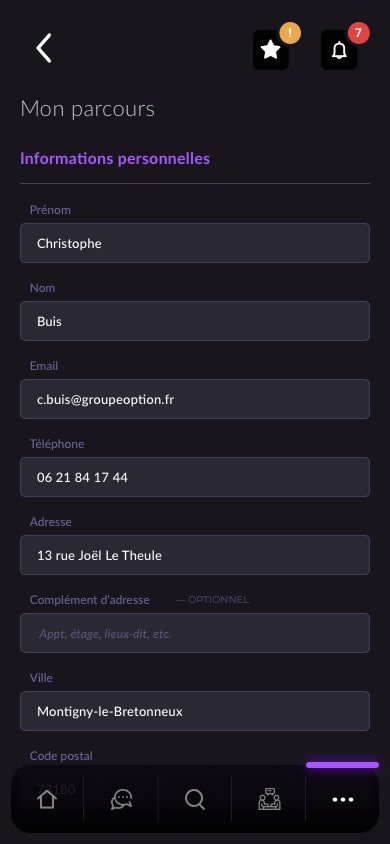This screenshot has height=844, width=390.
Task: Open notifications with the bell icon
Action: [339, 50]
